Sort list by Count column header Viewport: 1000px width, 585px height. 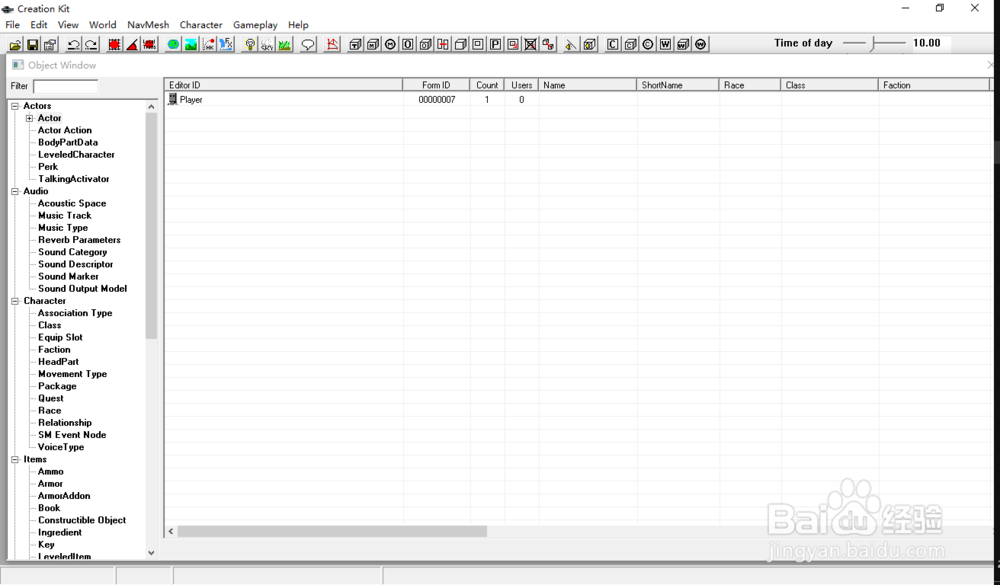tap(487, 85)
